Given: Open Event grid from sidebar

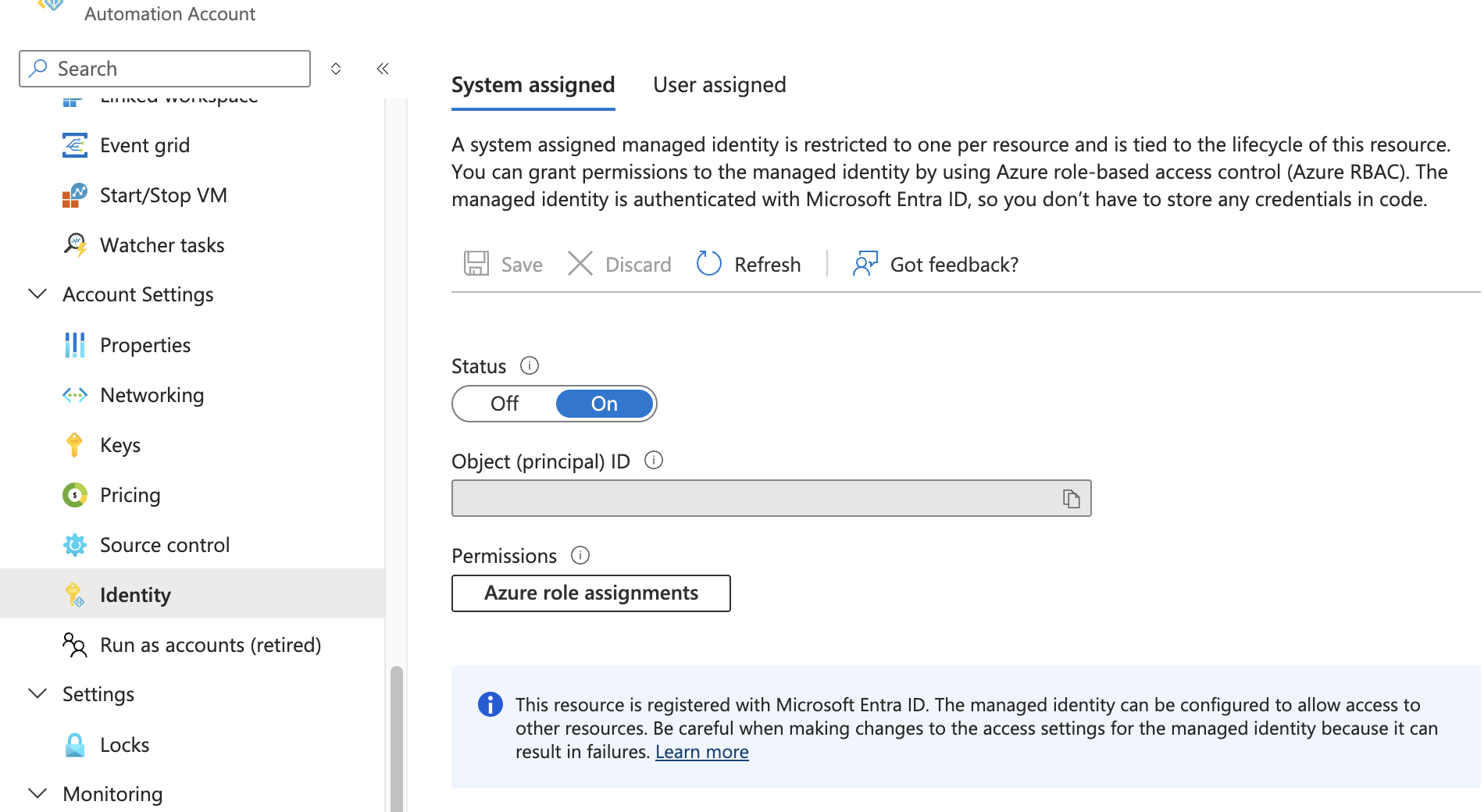Looking at the screenshot, I should coord(144,145).
